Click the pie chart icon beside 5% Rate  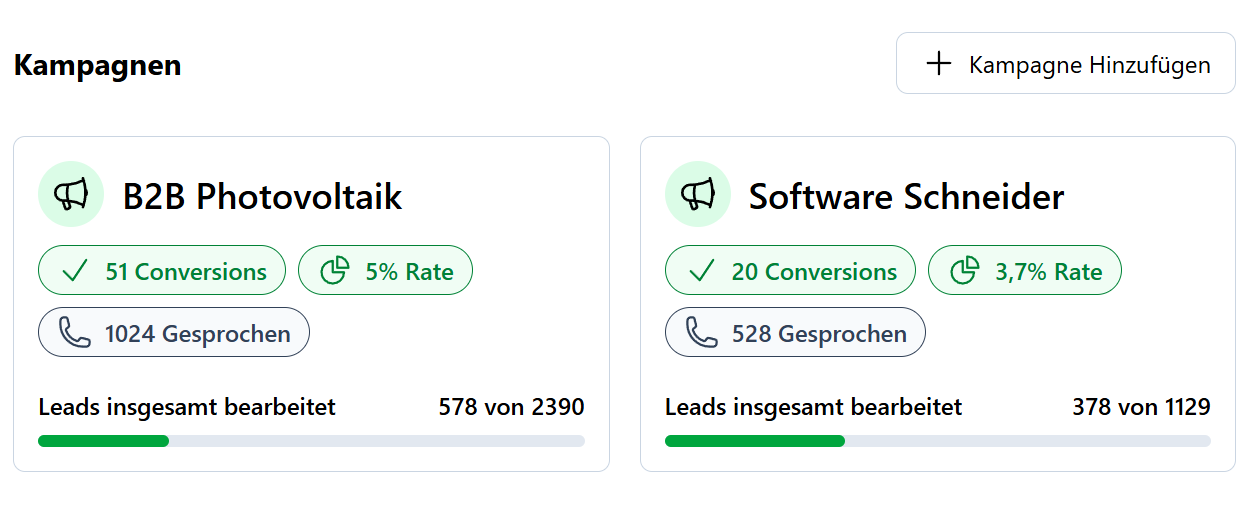[x=334, y=271]
